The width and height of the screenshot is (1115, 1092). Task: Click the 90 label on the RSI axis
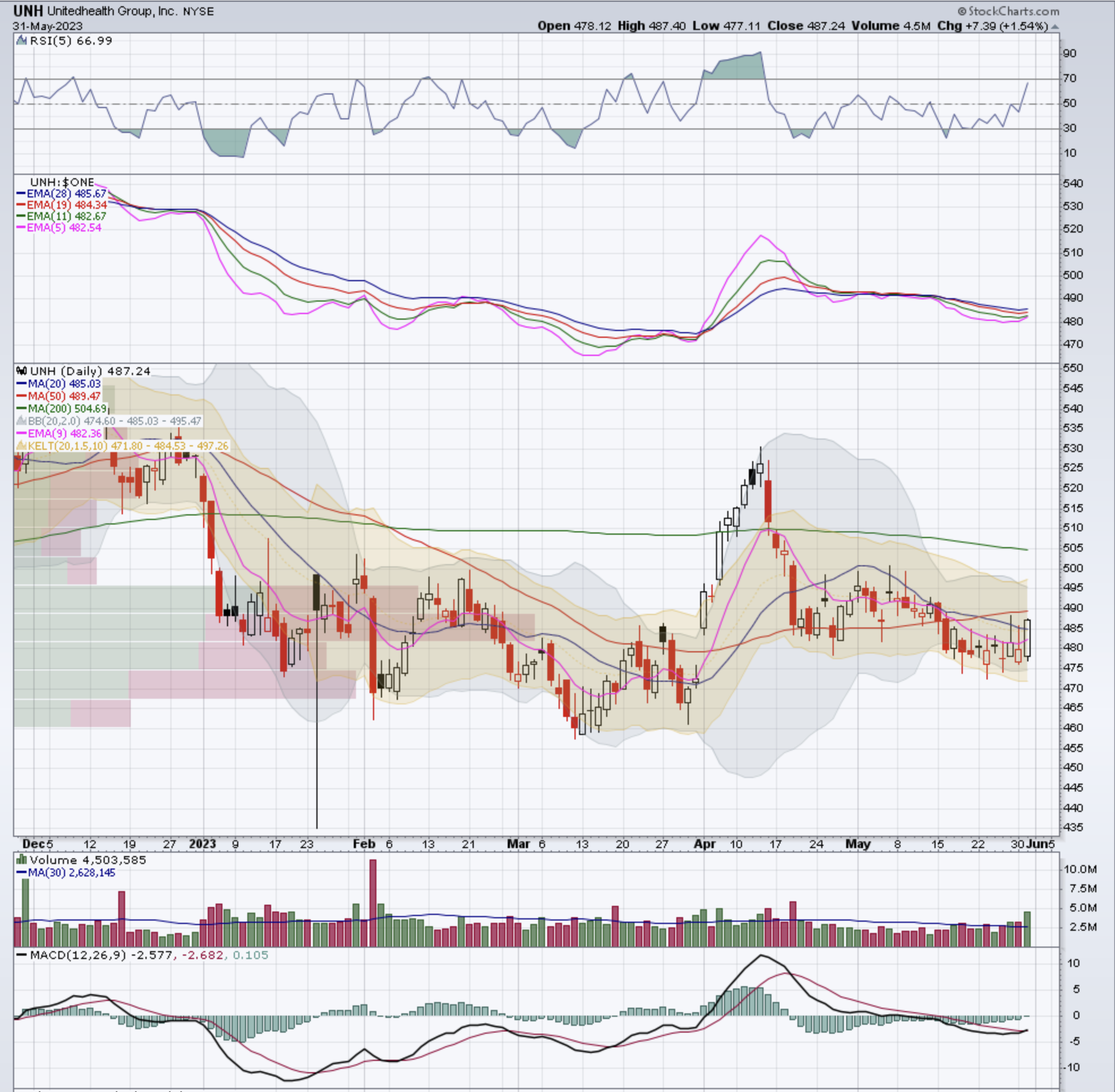pos(1070,53)
